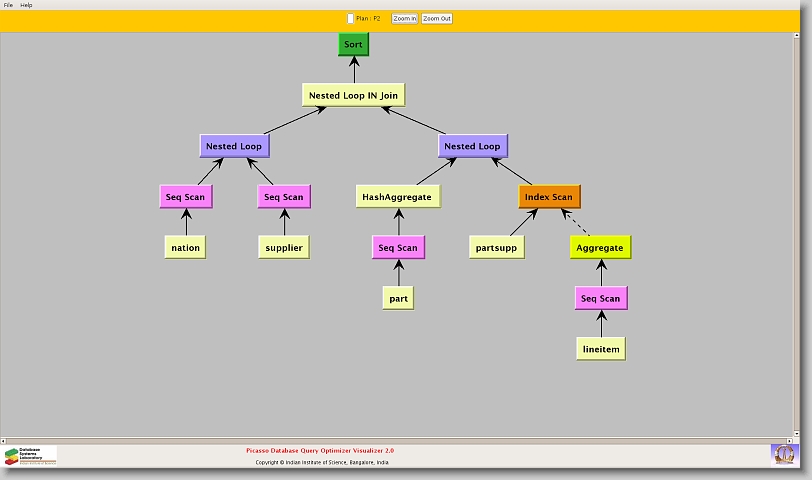812x480 pixels.
Task: Click the institute emblem in bottom right corner
Action: (784, 454)
